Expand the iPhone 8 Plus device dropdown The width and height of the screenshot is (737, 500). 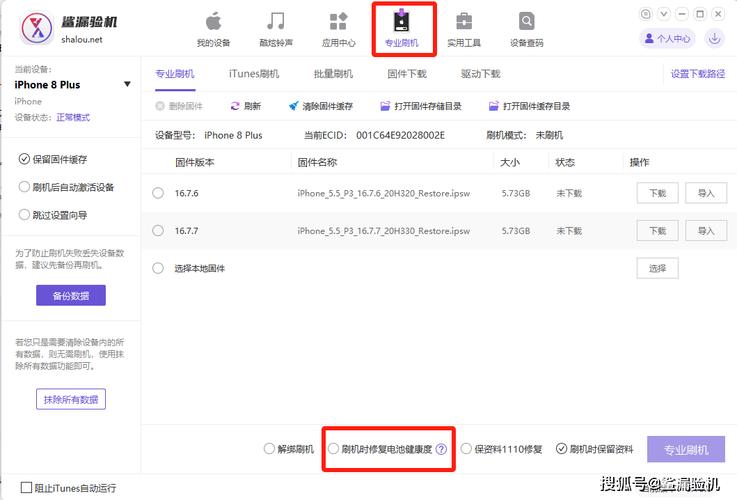coord(127,85)
